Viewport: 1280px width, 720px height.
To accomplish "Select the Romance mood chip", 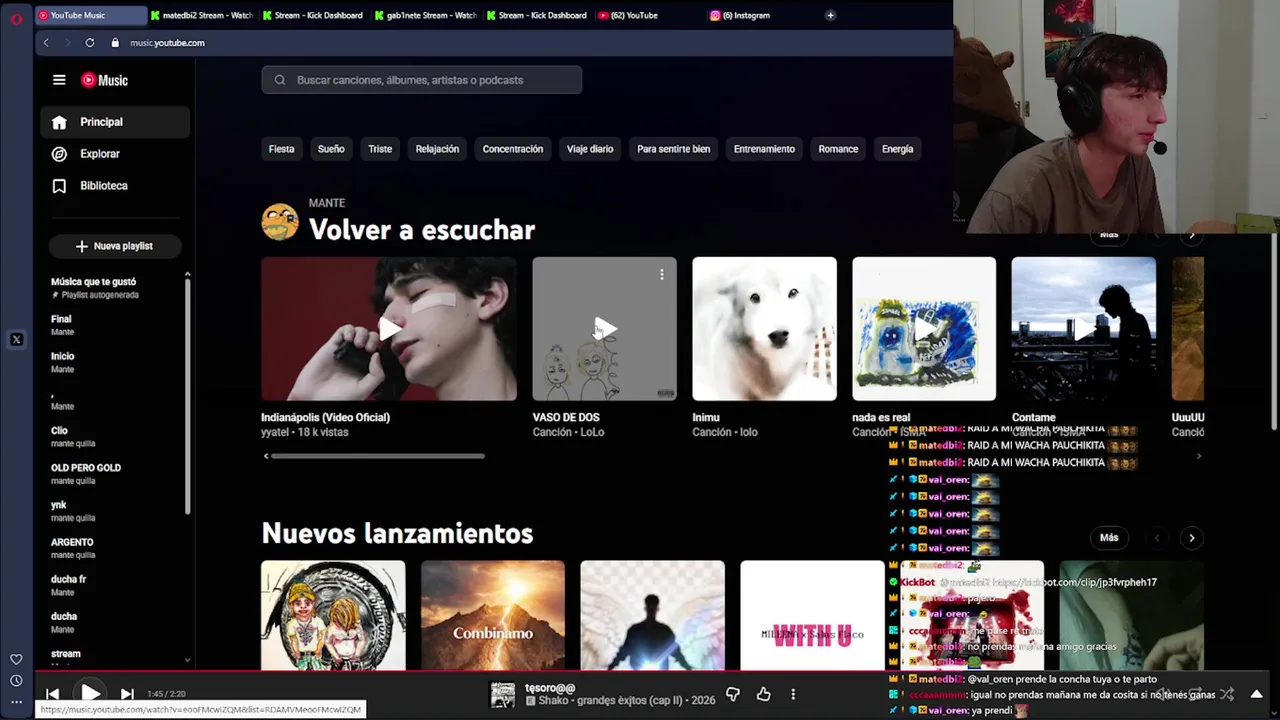I will pos(838,149).
